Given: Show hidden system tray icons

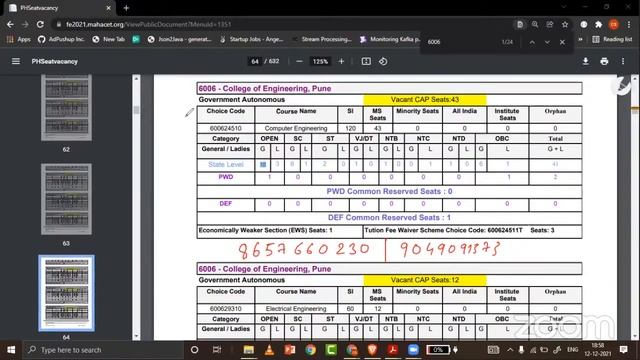Looking at the screenshot, I should (510, 350).
